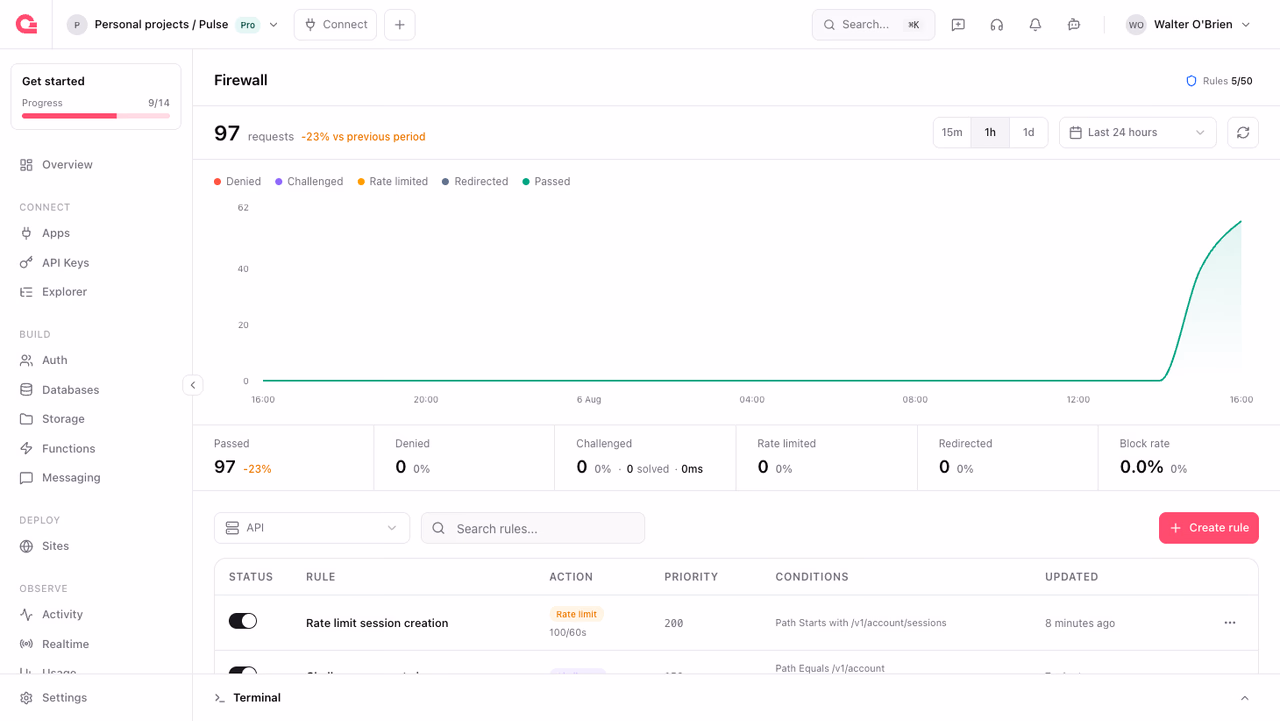Sort by the Priority column header
Screen dimensions: 1280x721
[x=691, y=577]
